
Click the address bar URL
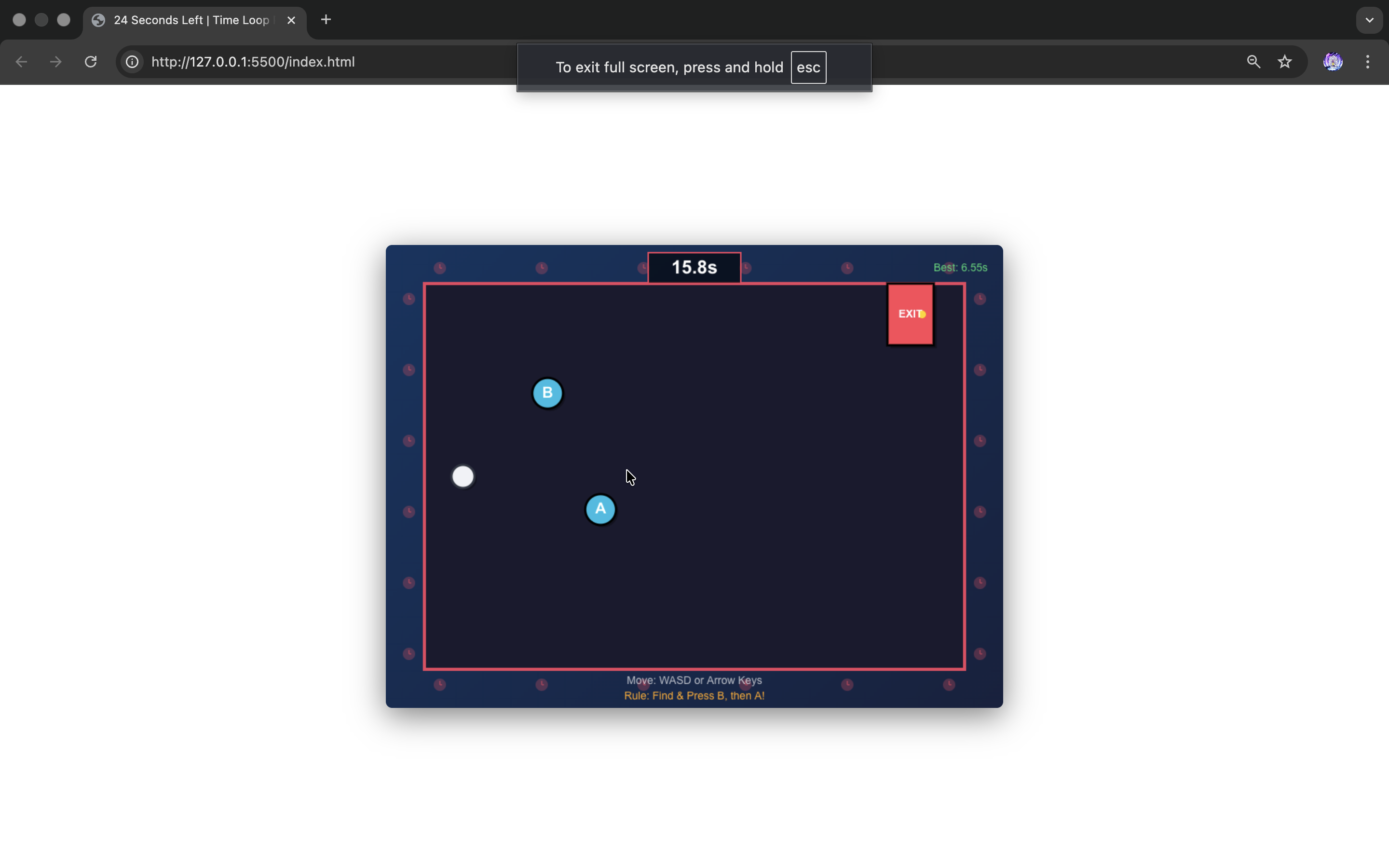coord(253,61)
